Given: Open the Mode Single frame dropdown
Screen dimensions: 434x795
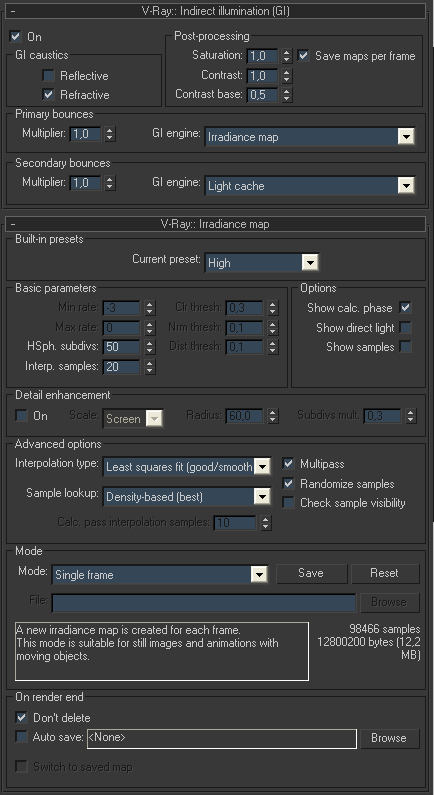Looking at the screenshot, I should (160, 574).
